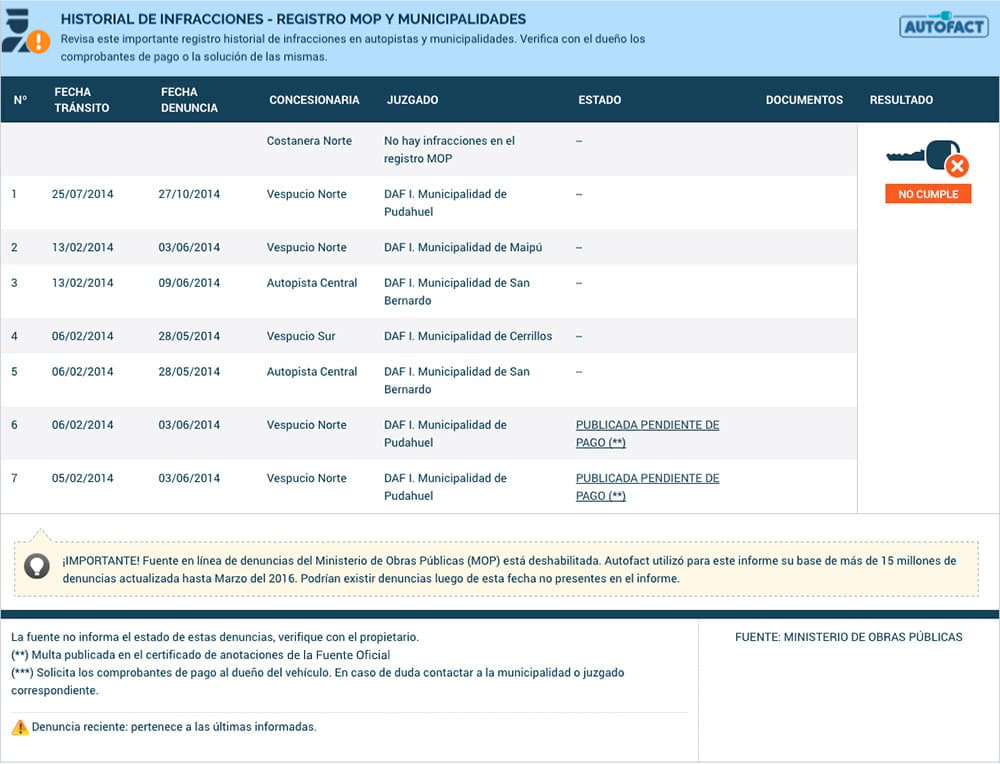Click the Documentos column header
This screenshot has height=764, width=1000.
[804, 100]
